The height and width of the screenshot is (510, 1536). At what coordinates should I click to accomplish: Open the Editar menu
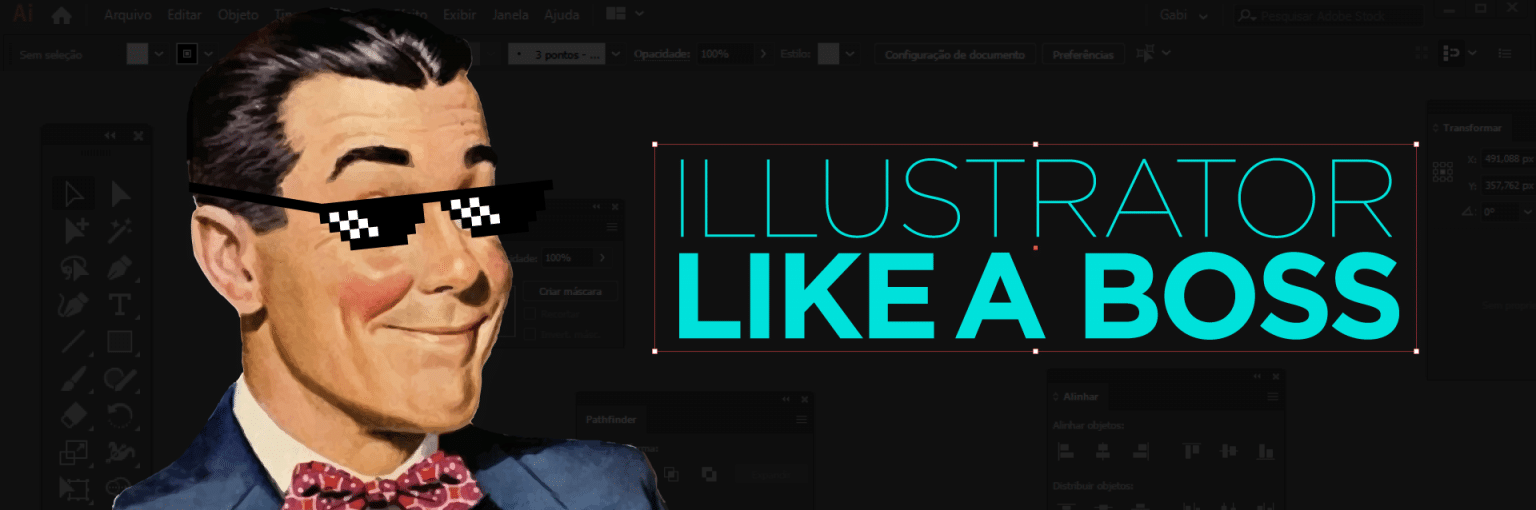point(185,15)
